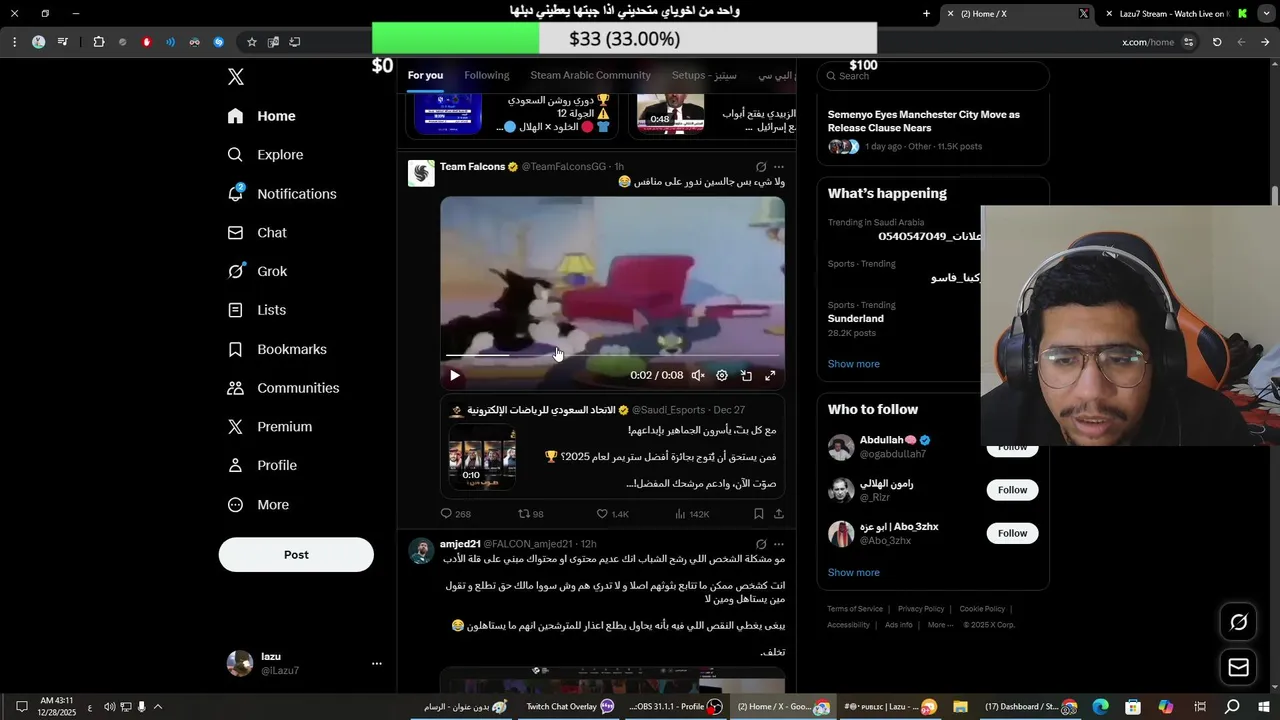
Task: Open more options on amjed21 post
Action: [x=779, y=544]
